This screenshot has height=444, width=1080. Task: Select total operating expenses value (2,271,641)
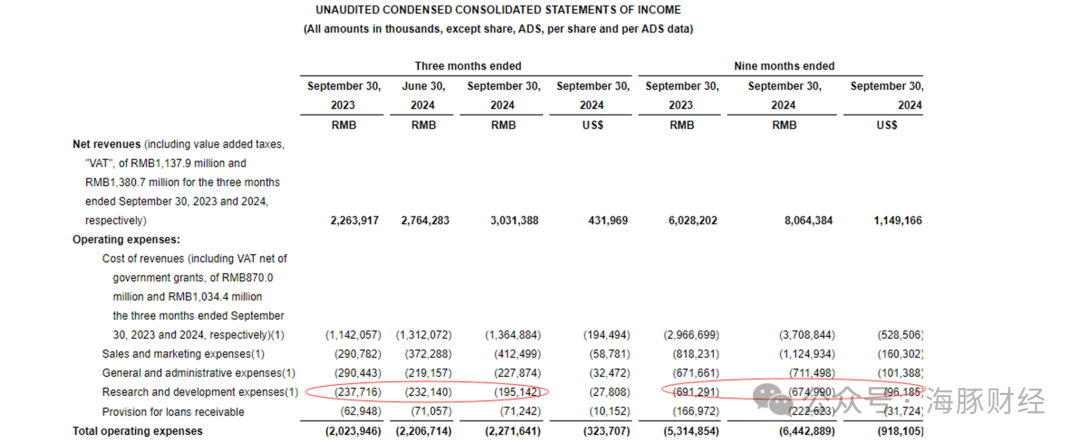coord(512,431)
